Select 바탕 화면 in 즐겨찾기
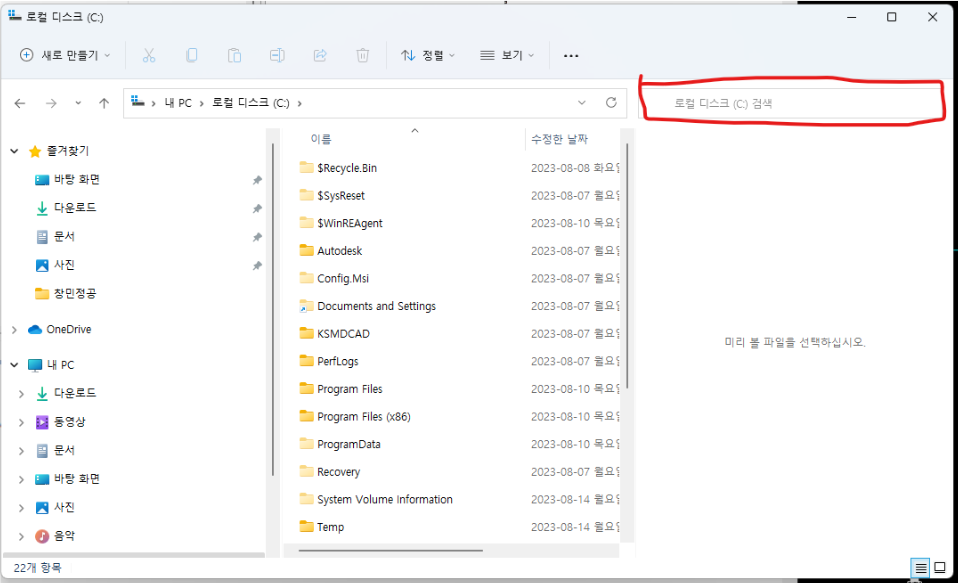 [67, 180]
